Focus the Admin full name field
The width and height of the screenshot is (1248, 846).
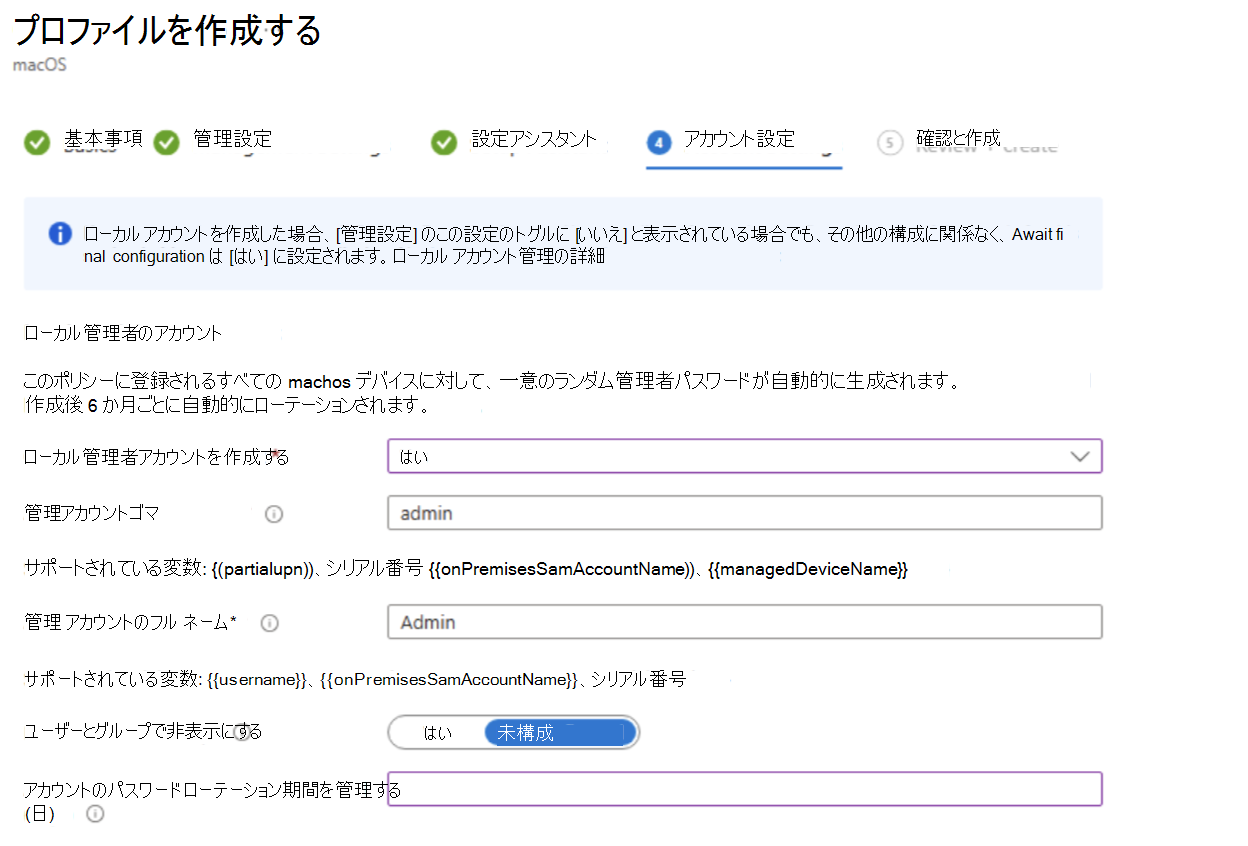744,622
